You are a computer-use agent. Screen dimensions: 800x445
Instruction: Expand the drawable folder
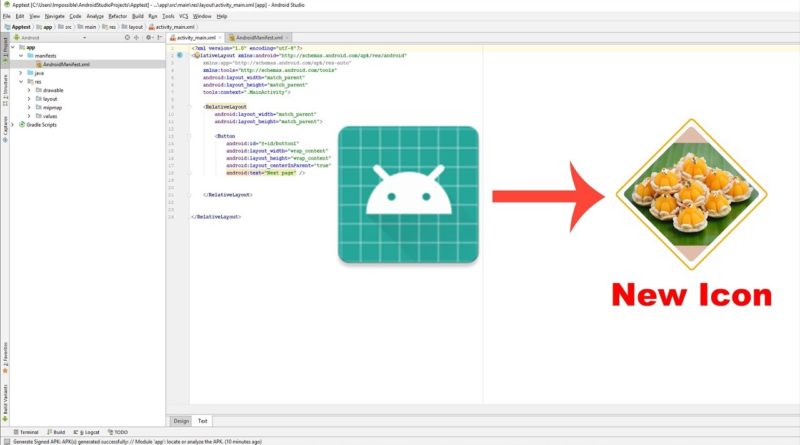(29, 90)
